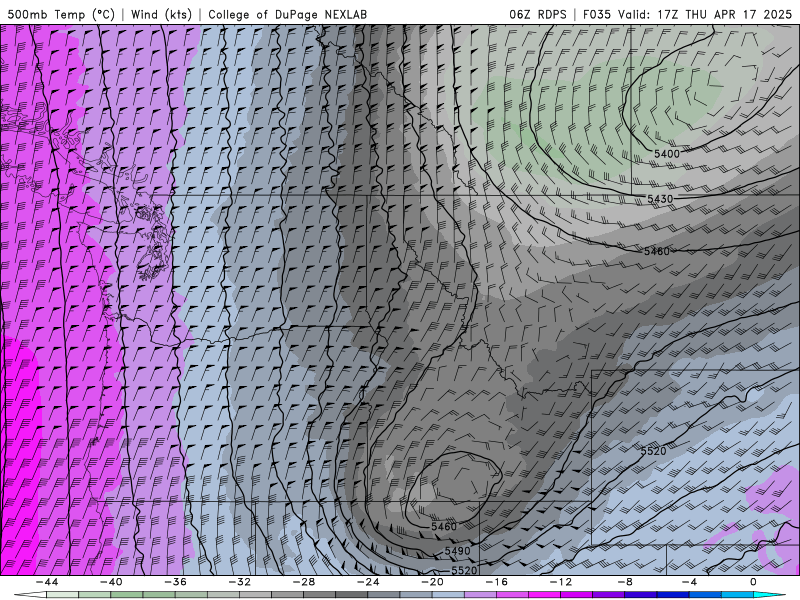Click the -4 colorbar tick label
Image resolution: width=800 pixels, height=600 pixels.
689,582
